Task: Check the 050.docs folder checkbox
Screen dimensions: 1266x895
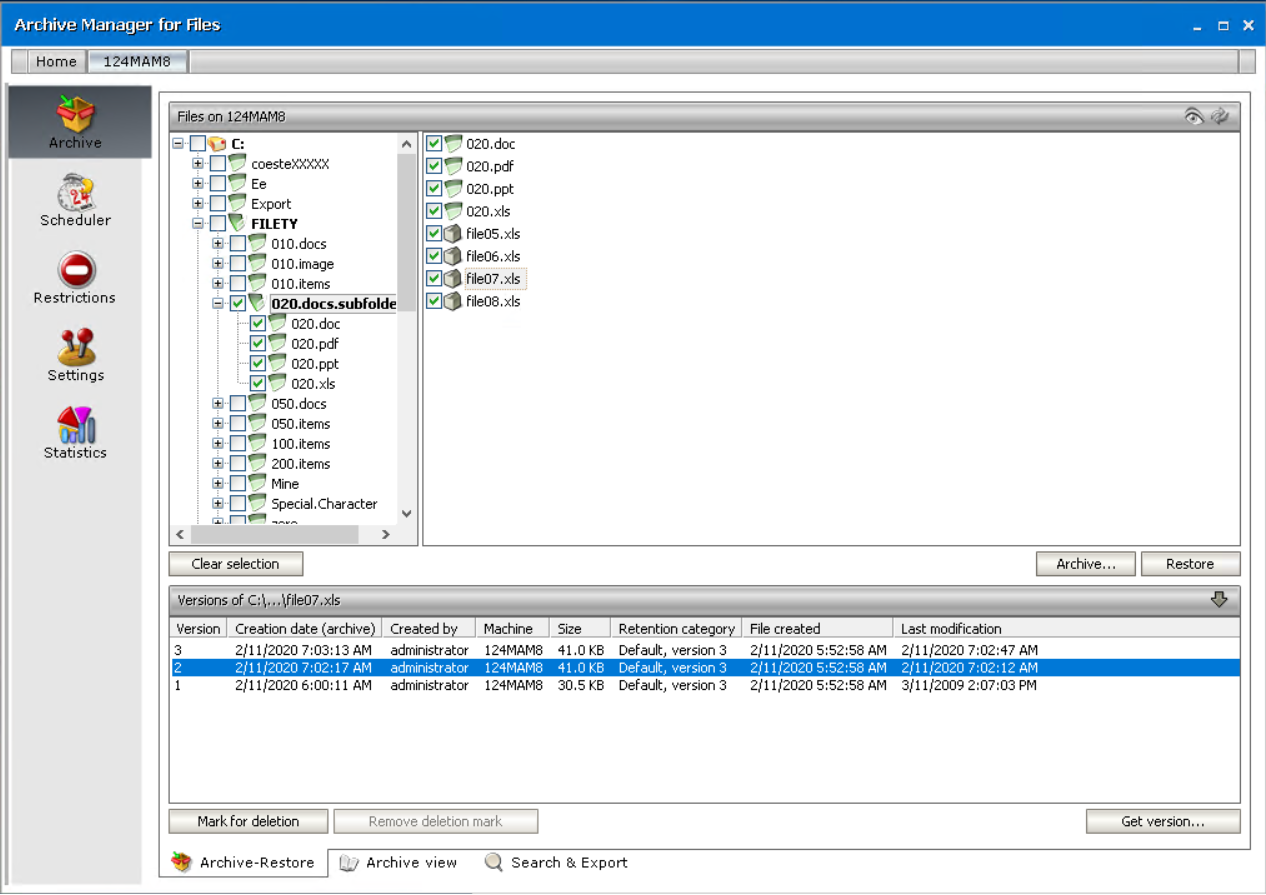Action: click(x=237, y=403)
